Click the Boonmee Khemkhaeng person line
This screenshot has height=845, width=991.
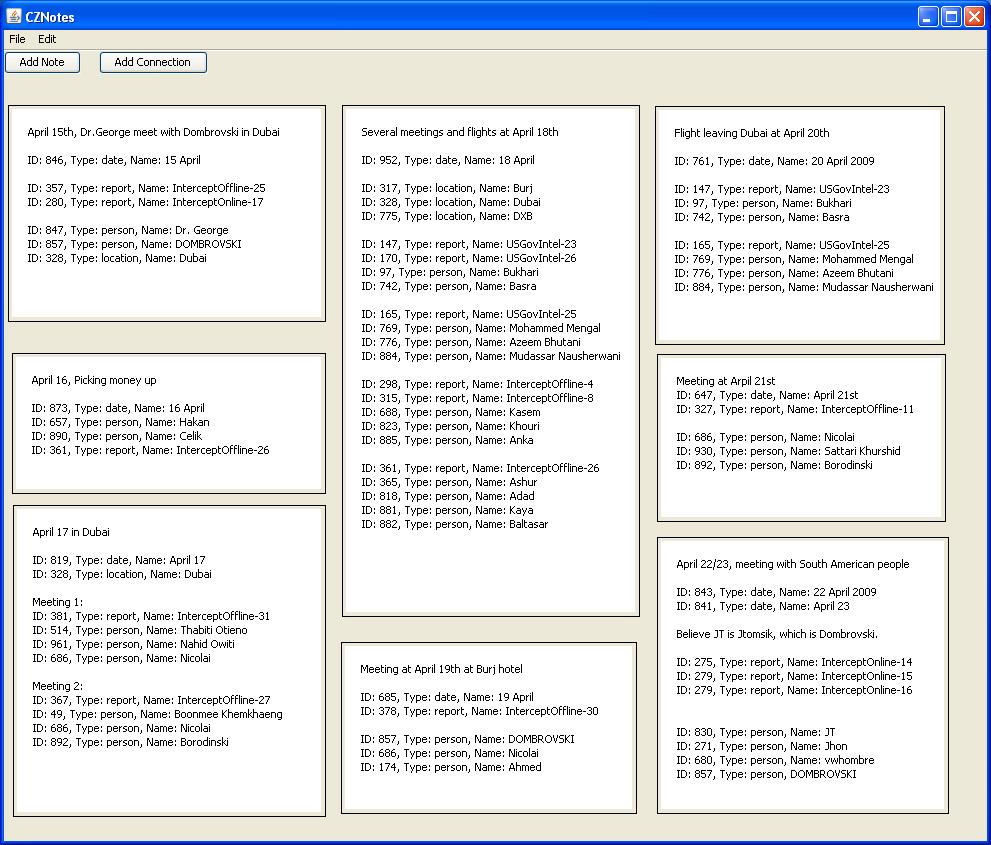(157, 714)
